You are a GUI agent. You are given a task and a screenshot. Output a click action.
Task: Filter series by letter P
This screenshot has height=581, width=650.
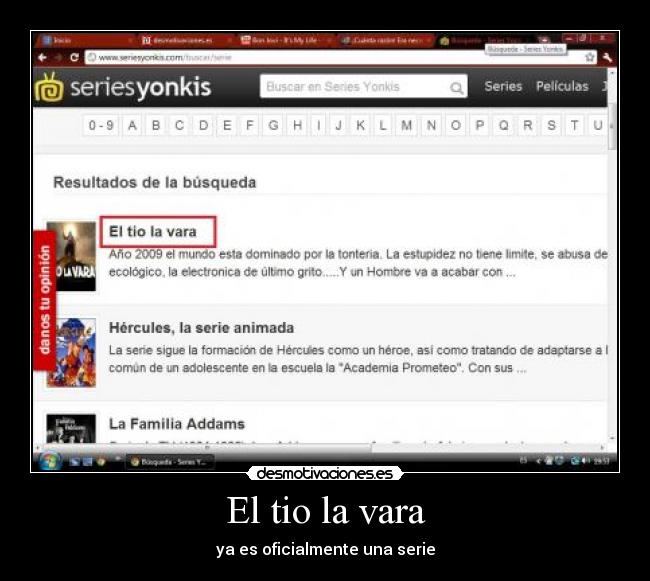[480, 125]
